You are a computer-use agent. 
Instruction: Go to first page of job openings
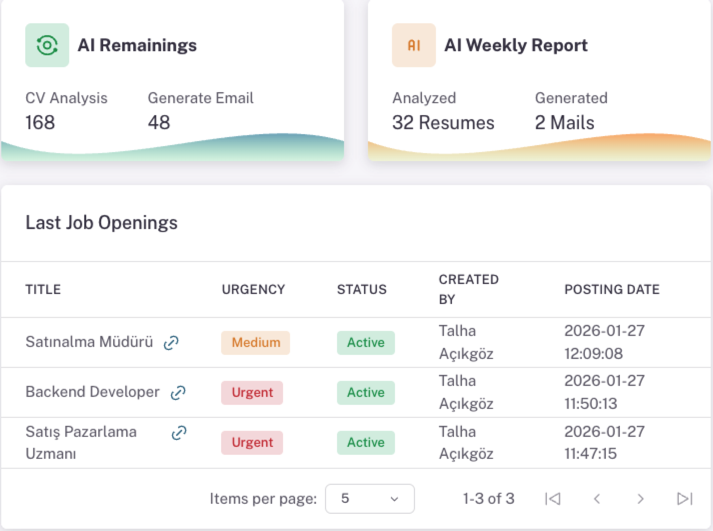click(552, 498)
